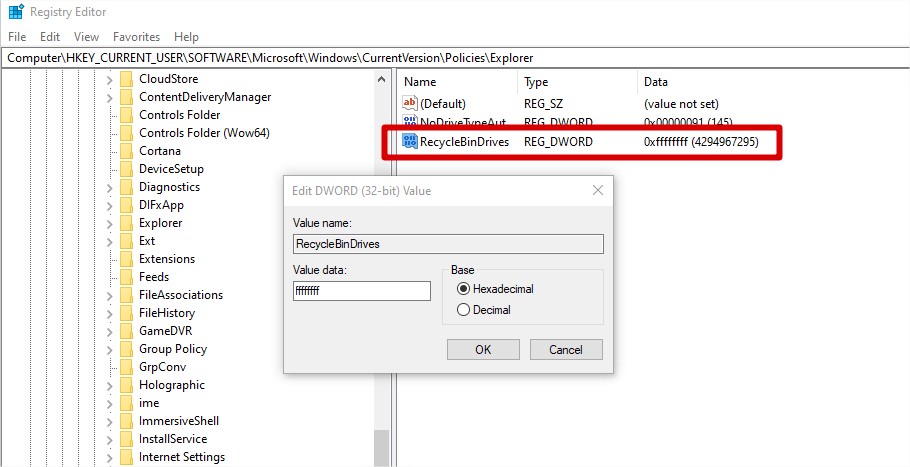Click the Controls Folder (Wow64) folder icon
The image size is (910, 467).
point(127,133)
